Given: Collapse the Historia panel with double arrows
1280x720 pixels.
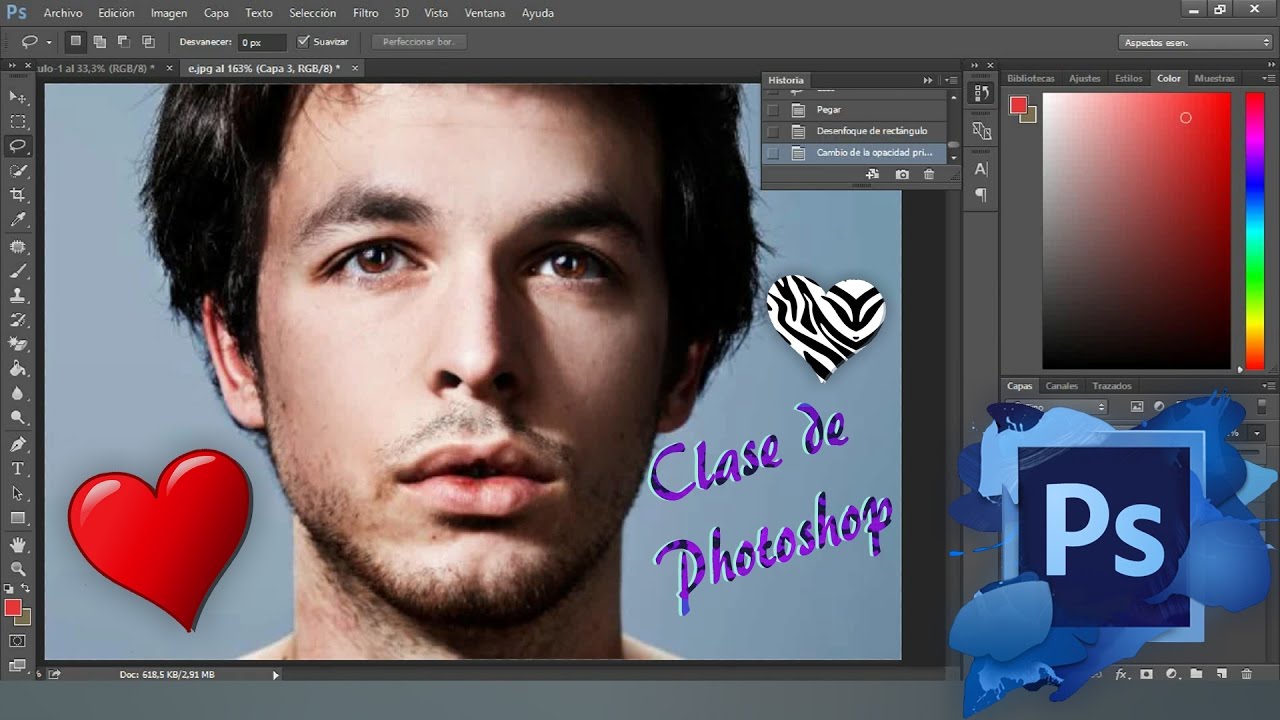Looking at the screenshot, I should 928,80.
